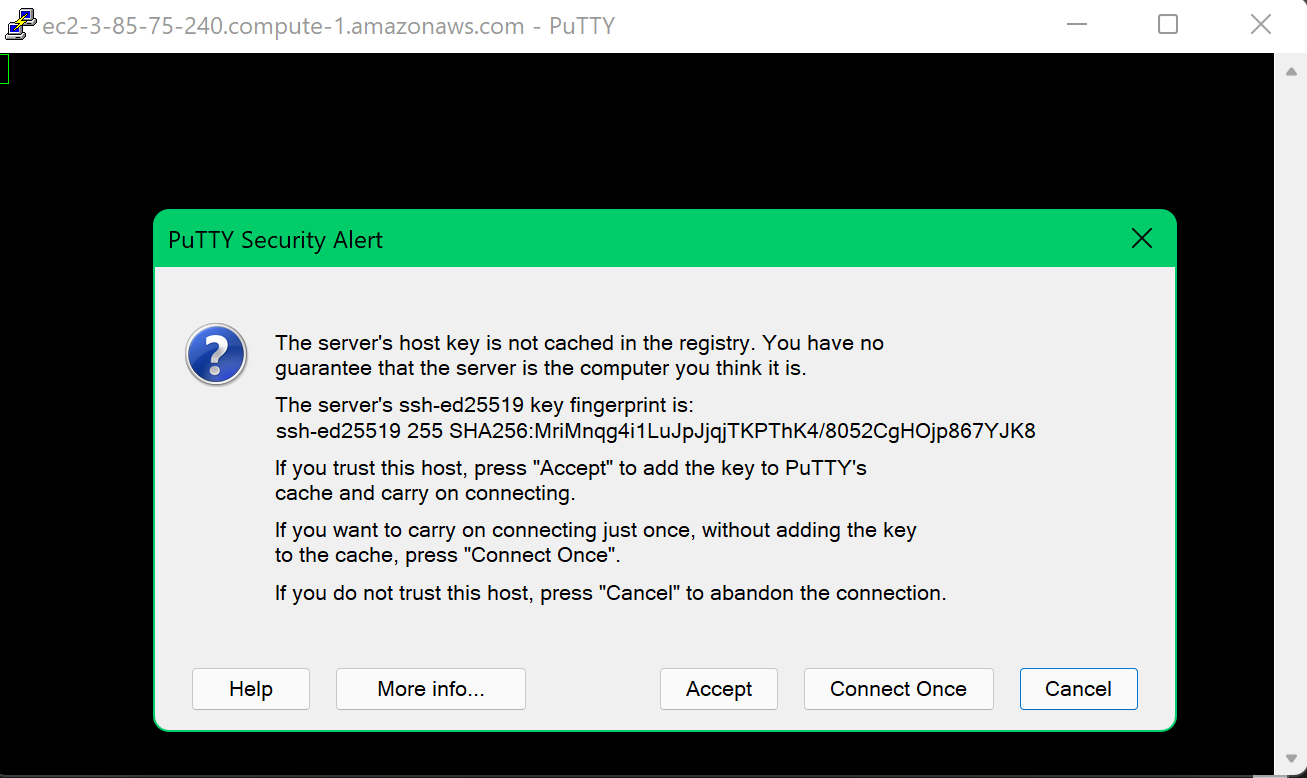Click the vertical scrollbar track of the terminal
Viewport: 1307px width, 778px height.
click(x=1291, y=415)
